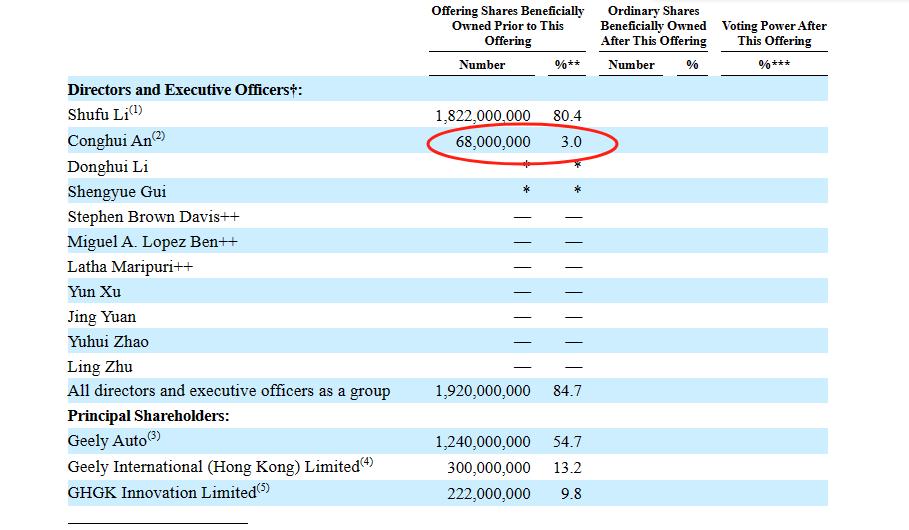Click the Jing Yuan name
This screenshot has width=909, height=530.
pyautogui.click(x=101, y=317)
